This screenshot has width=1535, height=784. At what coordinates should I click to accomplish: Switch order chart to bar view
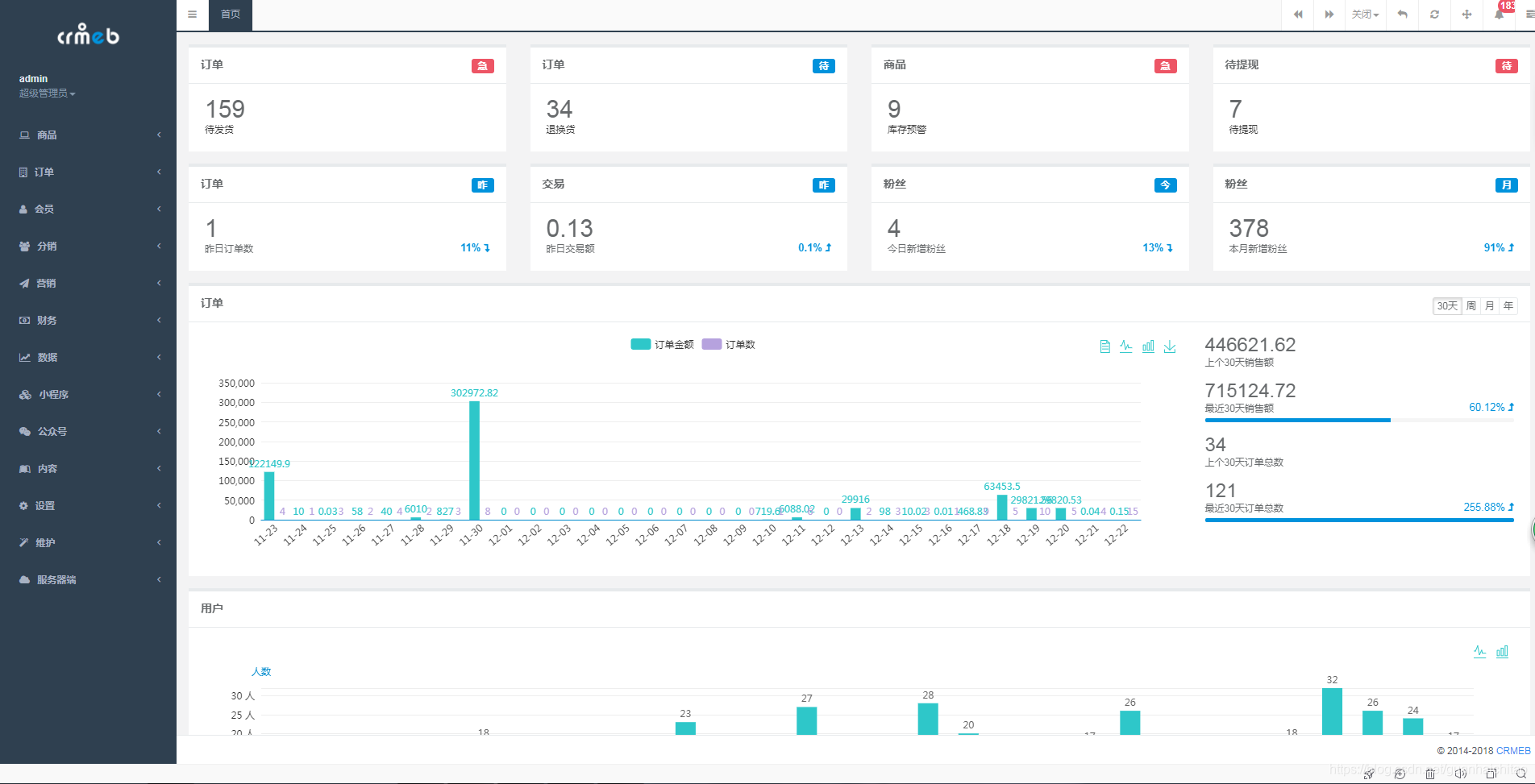pos(1148,346)
